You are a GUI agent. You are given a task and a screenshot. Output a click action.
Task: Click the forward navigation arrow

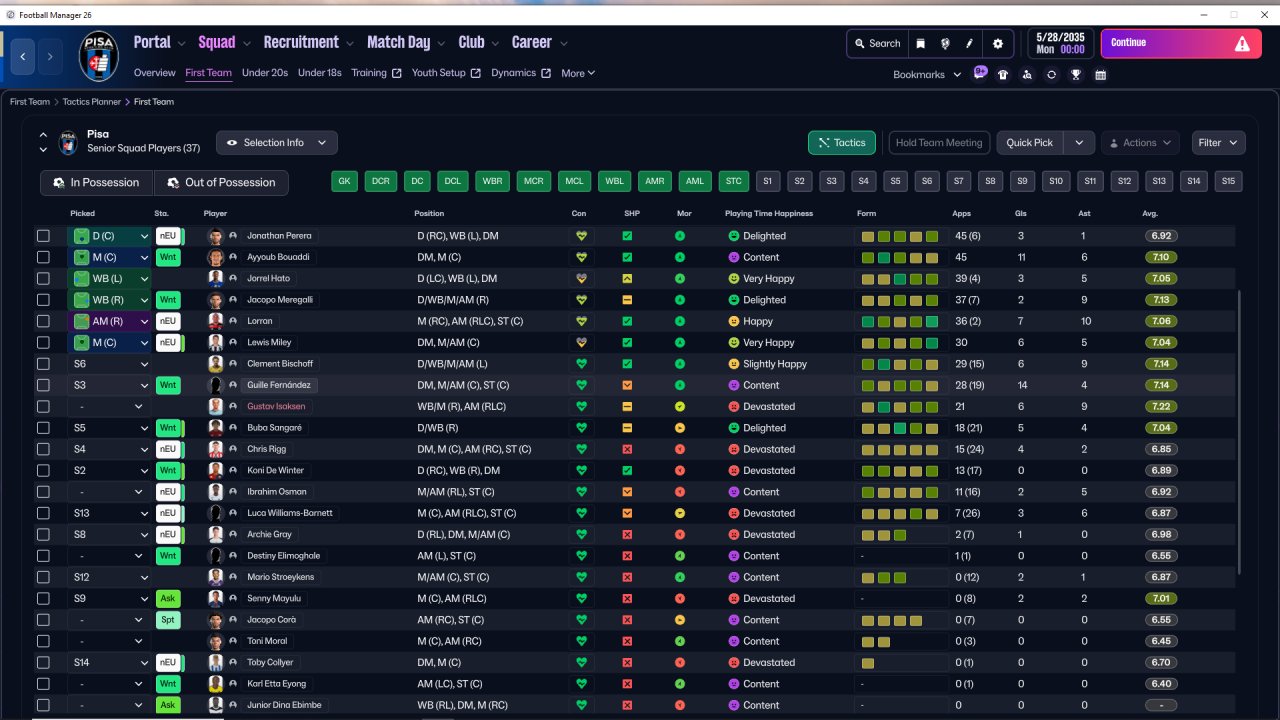coord(50,57)
